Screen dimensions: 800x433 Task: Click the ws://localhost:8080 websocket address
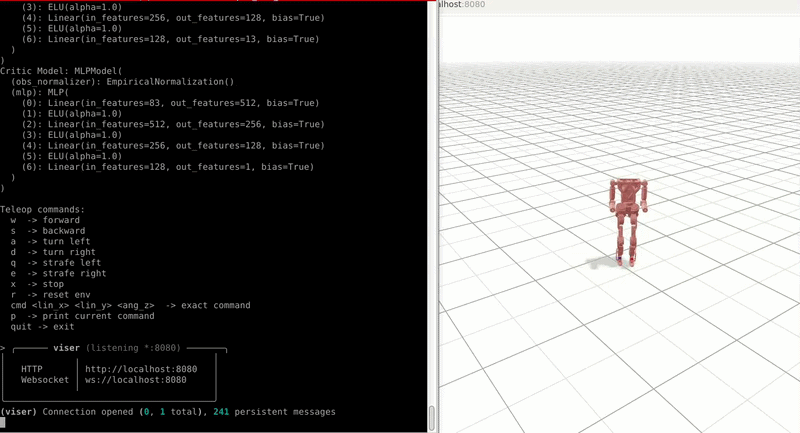[135, 380]
